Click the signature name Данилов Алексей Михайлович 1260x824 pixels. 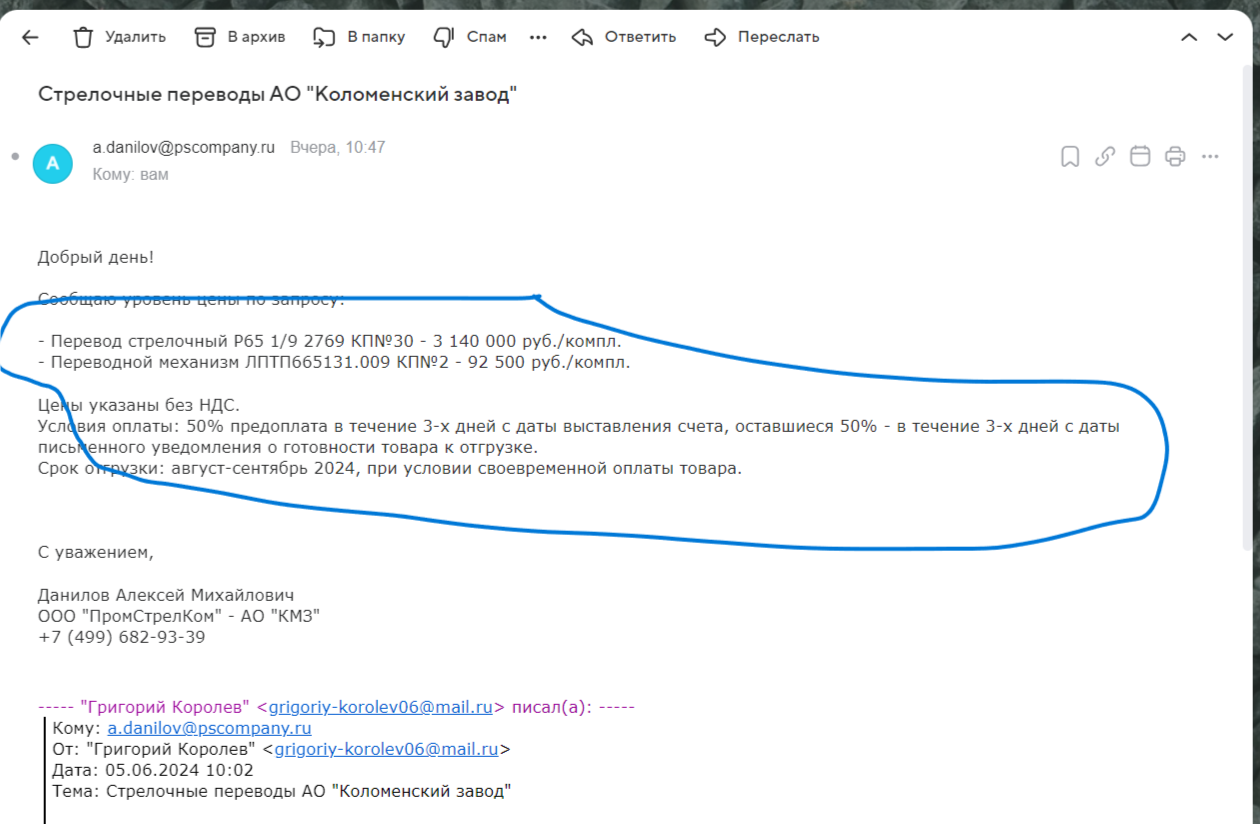click(x=166, y=595)
